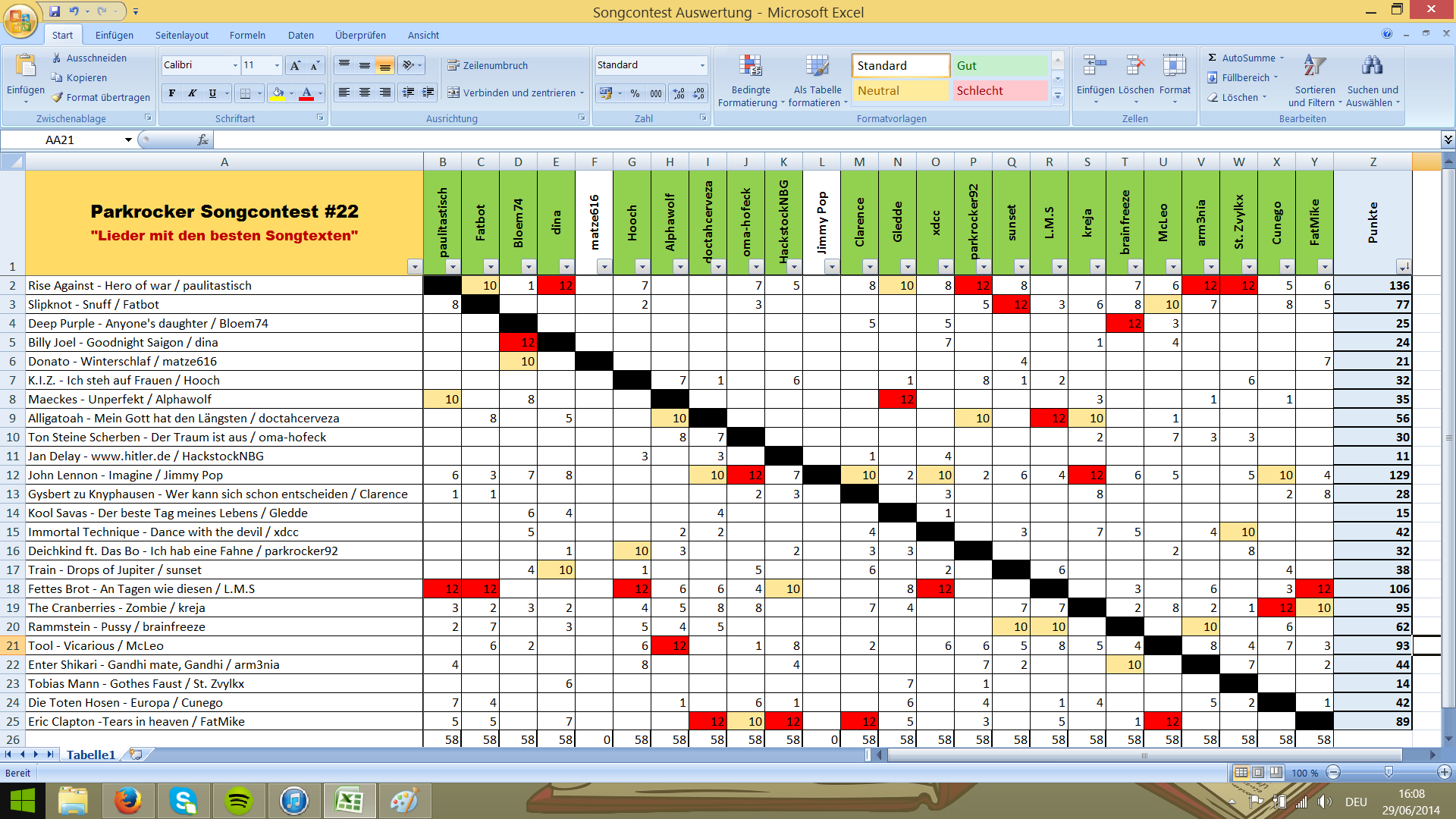Copy selection with Kopieren
1456x819 pixels.
tap(79, 77)
